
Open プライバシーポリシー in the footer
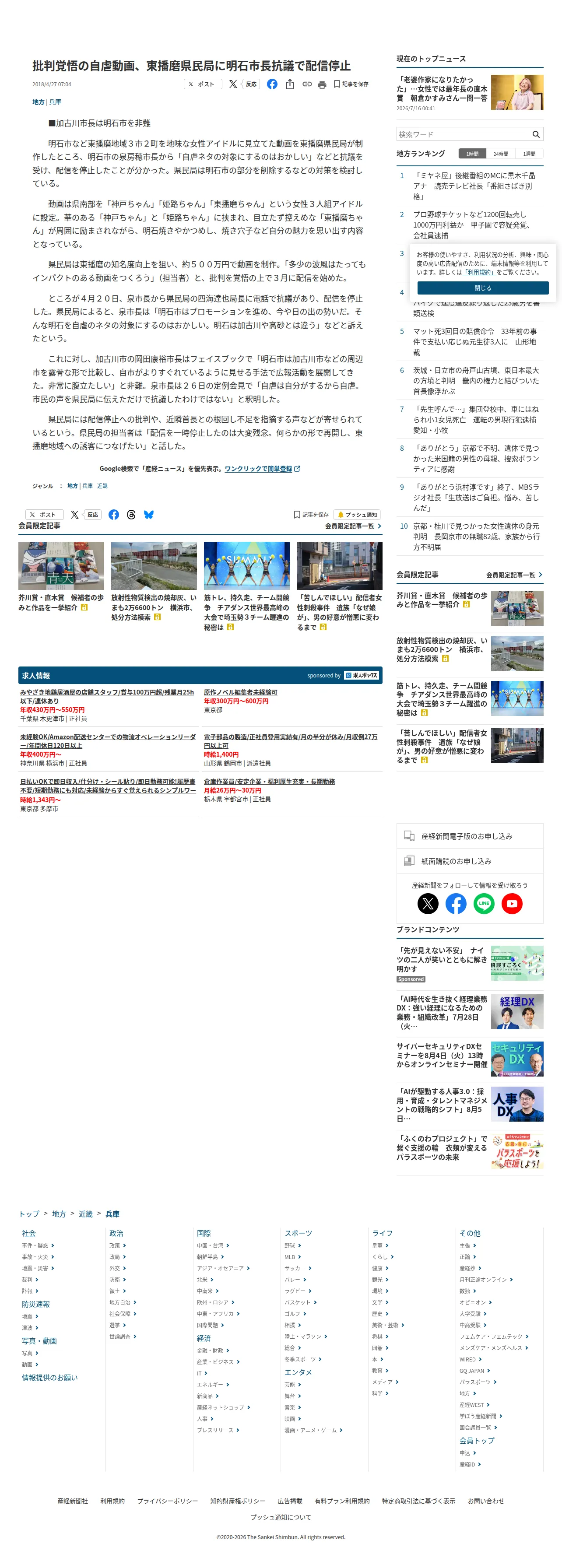coord(168,1501)
